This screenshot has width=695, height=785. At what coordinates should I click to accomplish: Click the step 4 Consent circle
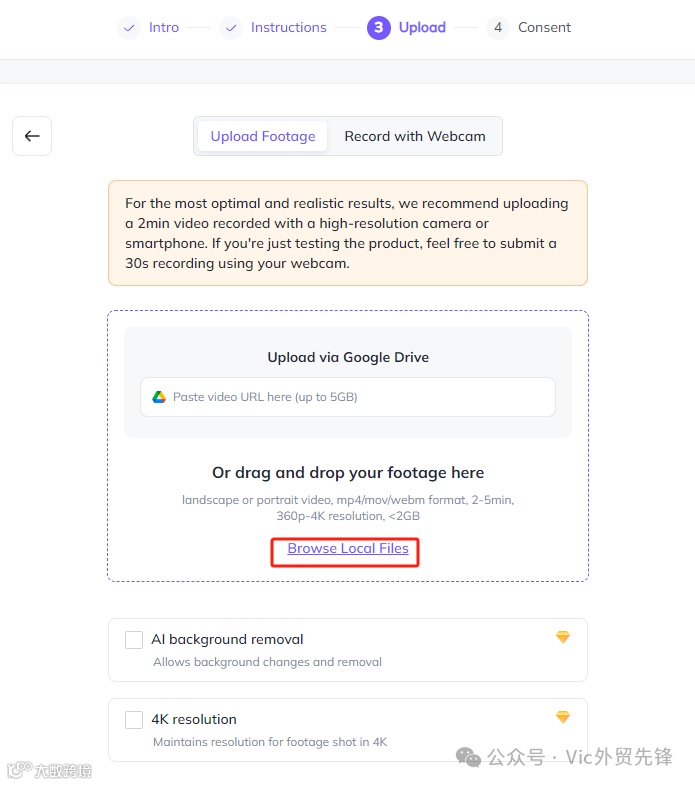[x=497, y=28]
